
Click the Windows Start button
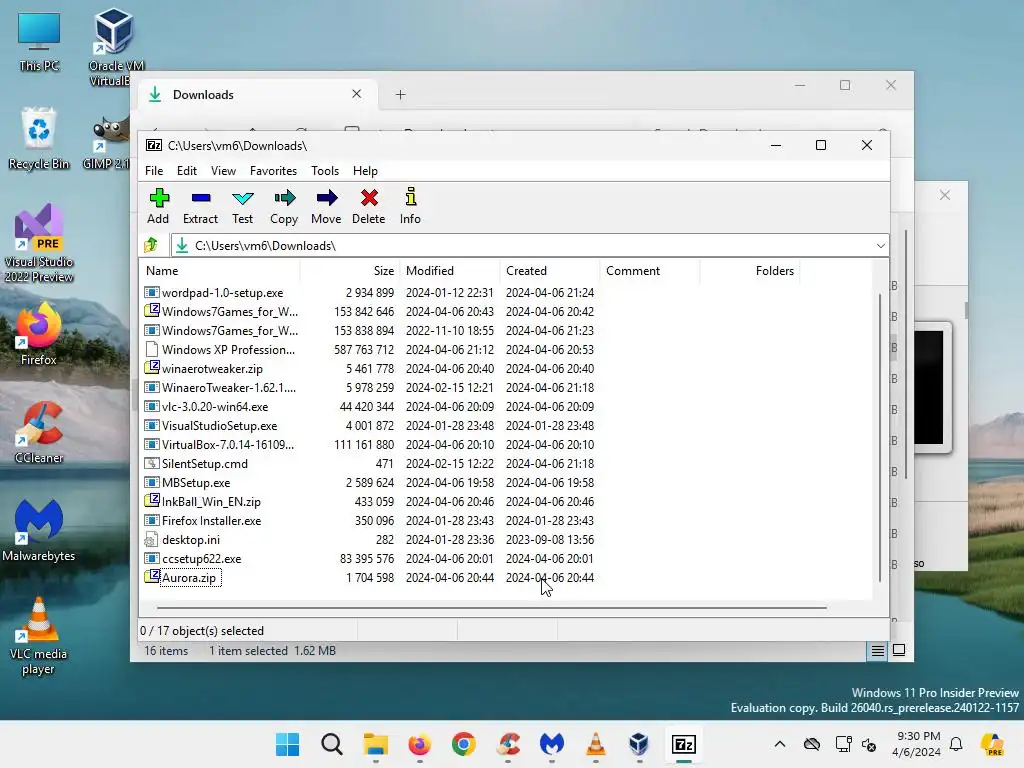(x=287, y=744)
